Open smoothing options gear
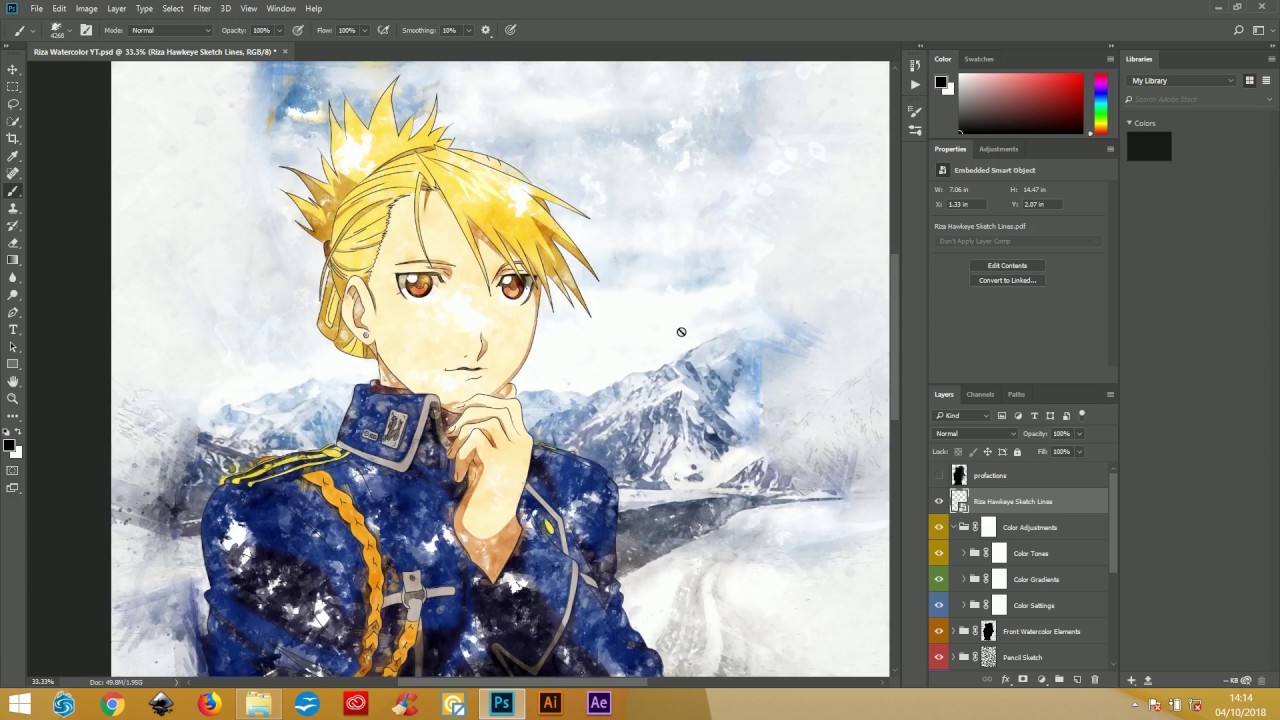The image size is (1280, 720). pyautogui.click(x=486, y=30)
